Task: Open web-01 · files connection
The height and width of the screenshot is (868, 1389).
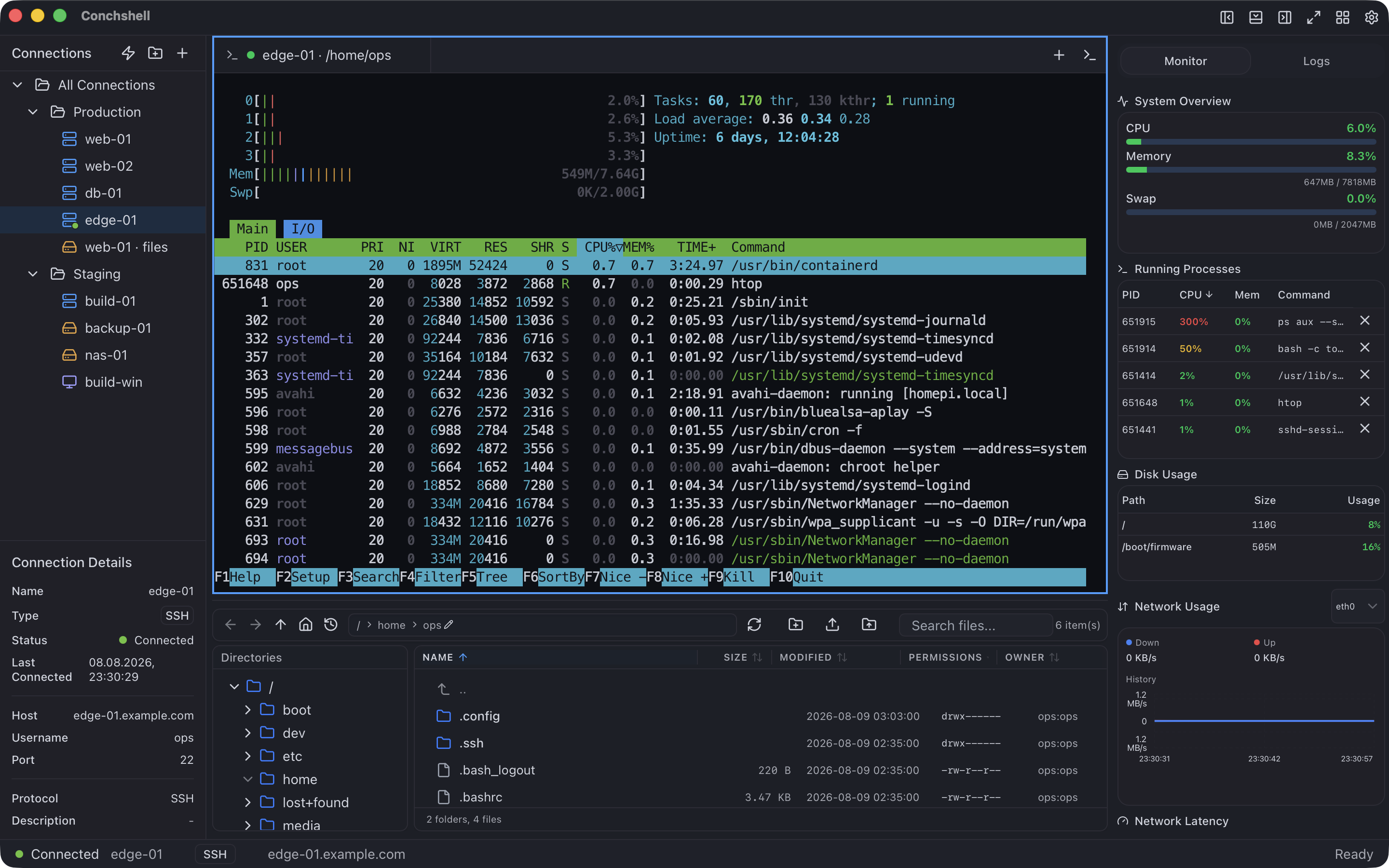Action: pos(103,247)
